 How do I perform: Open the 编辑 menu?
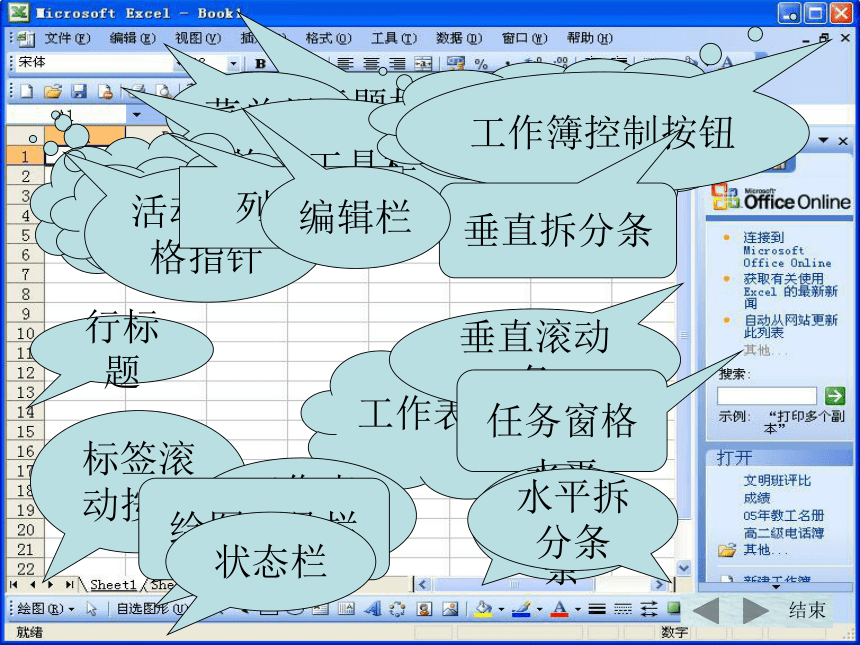(x=132, y=38)
